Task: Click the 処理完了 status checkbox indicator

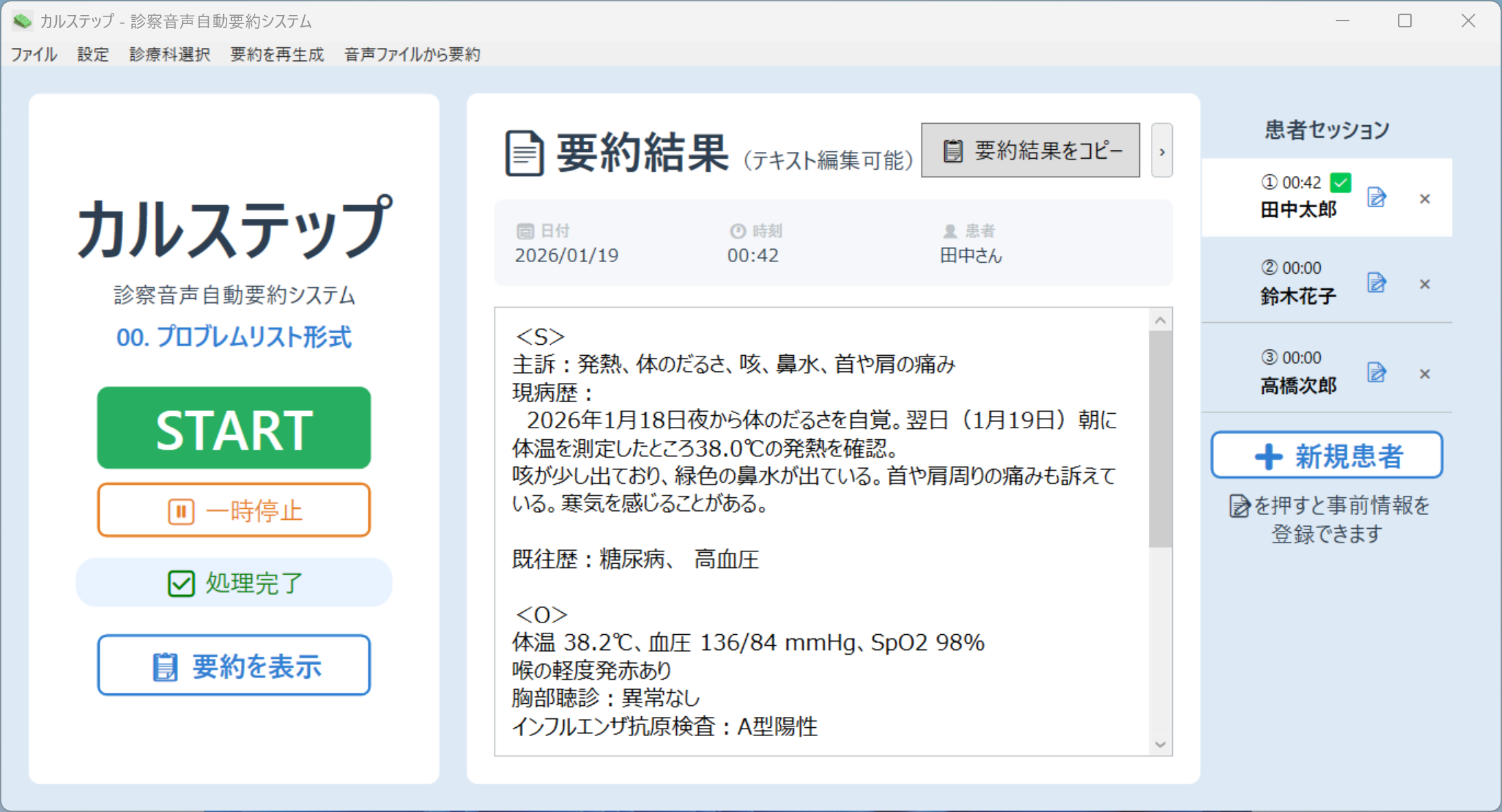Action: 181,584
